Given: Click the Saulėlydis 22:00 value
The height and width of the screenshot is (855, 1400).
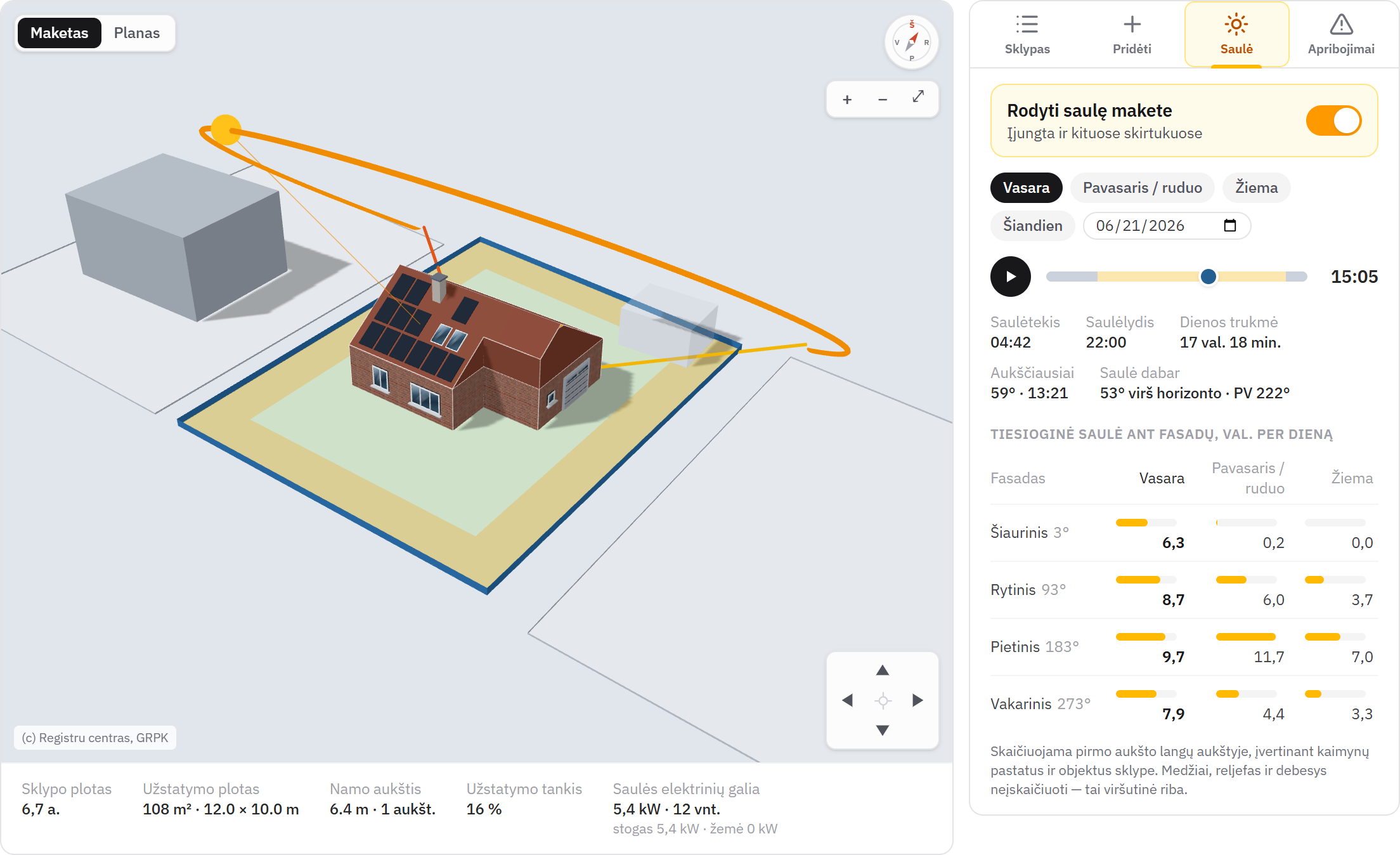Looking at the screenshot, I should point(1106,343).
